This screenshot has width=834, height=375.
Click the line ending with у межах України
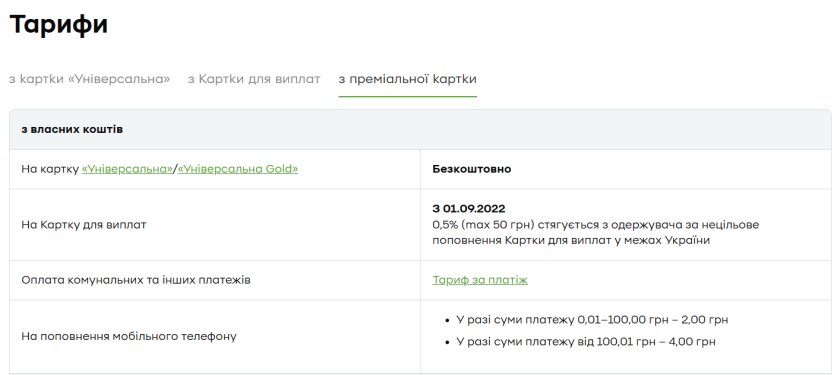tap(571, 240)
